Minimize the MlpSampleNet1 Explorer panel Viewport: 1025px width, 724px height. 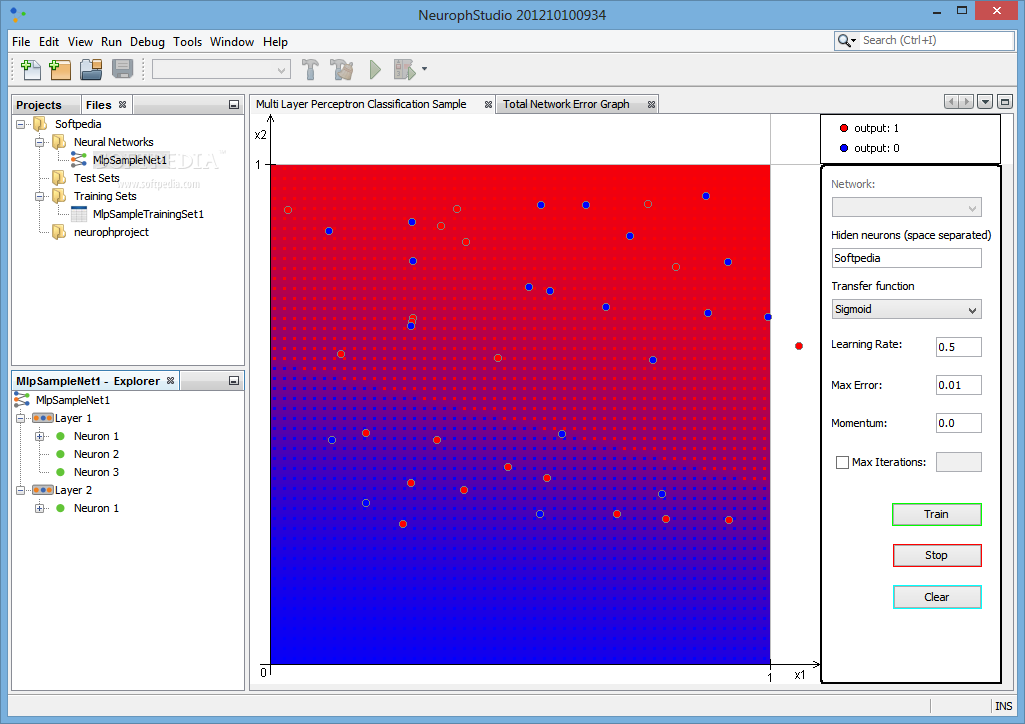coord(234,380)
